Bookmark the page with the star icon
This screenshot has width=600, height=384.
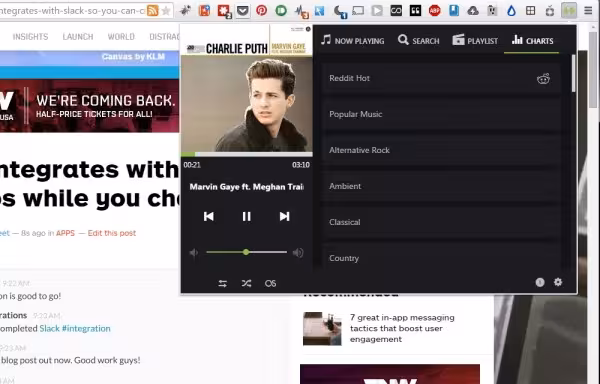pos(166,10)
